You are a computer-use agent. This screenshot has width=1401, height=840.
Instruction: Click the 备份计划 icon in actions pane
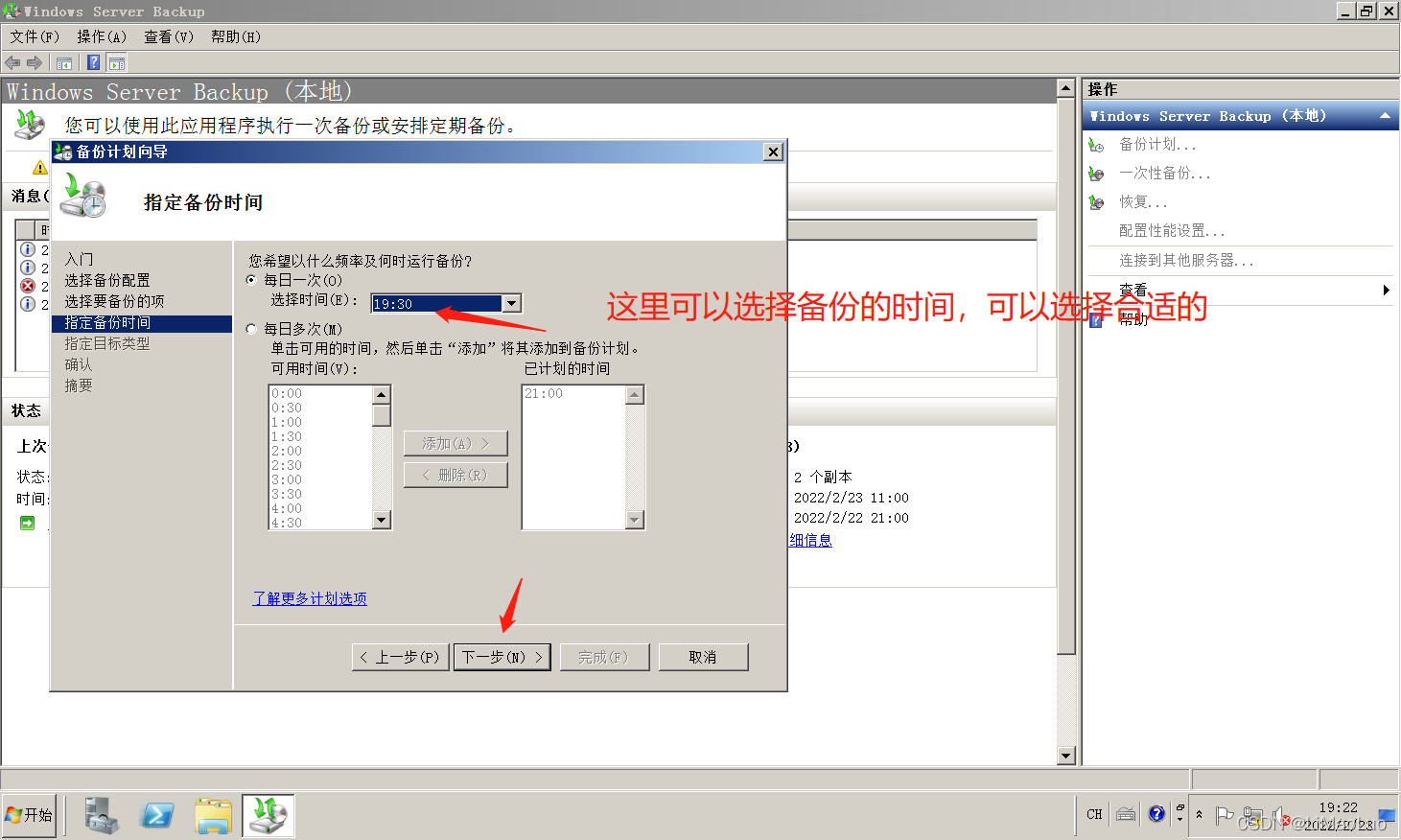[1097, 145]
